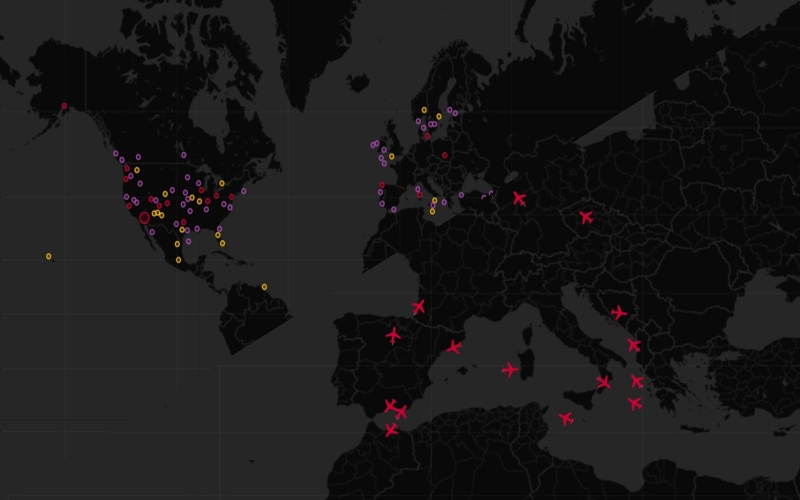Select the red marker in northwestern Iberia

[x=382, y=185]
